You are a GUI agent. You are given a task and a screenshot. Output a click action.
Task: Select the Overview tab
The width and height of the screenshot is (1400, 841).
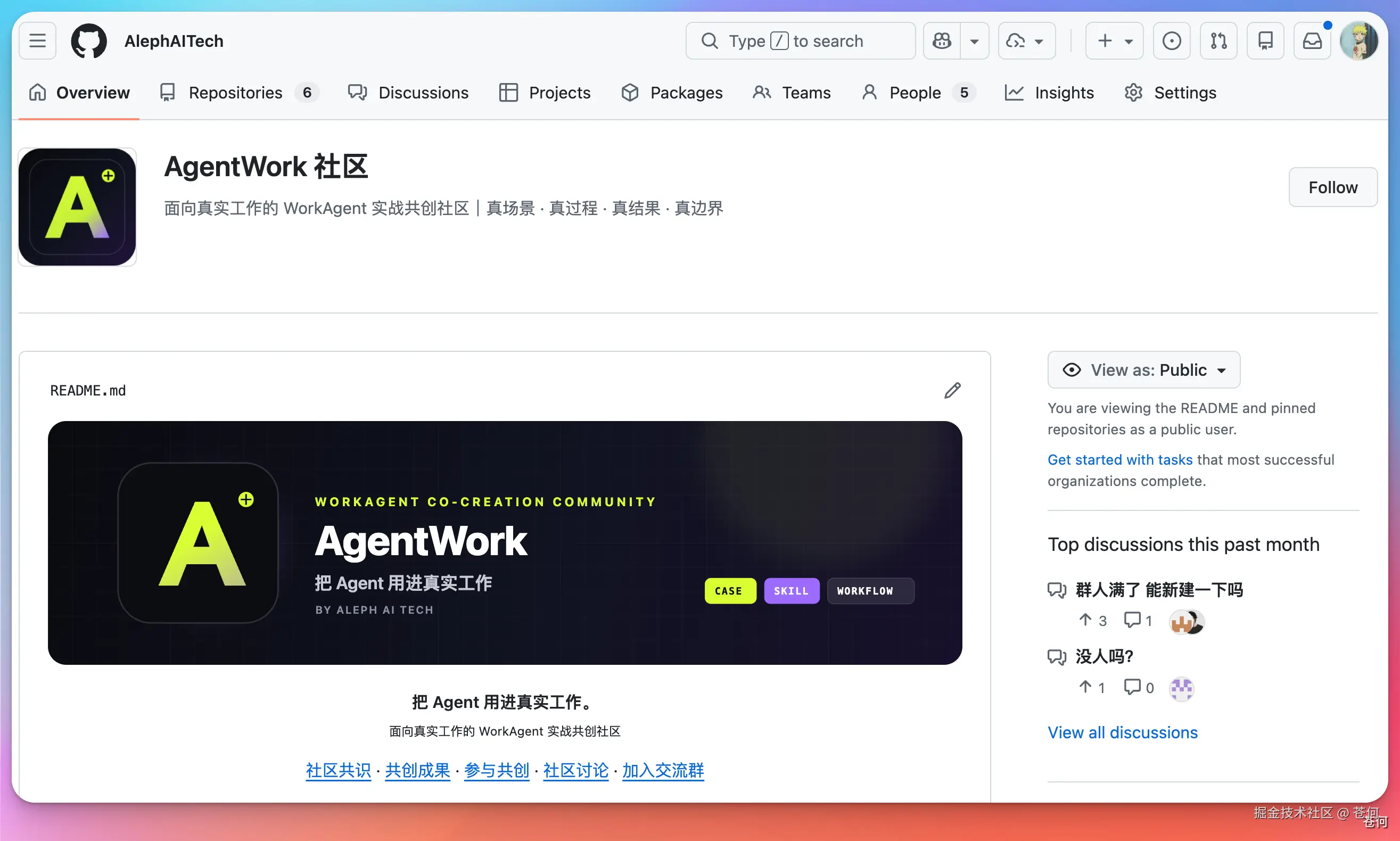(x=79, y=93)
